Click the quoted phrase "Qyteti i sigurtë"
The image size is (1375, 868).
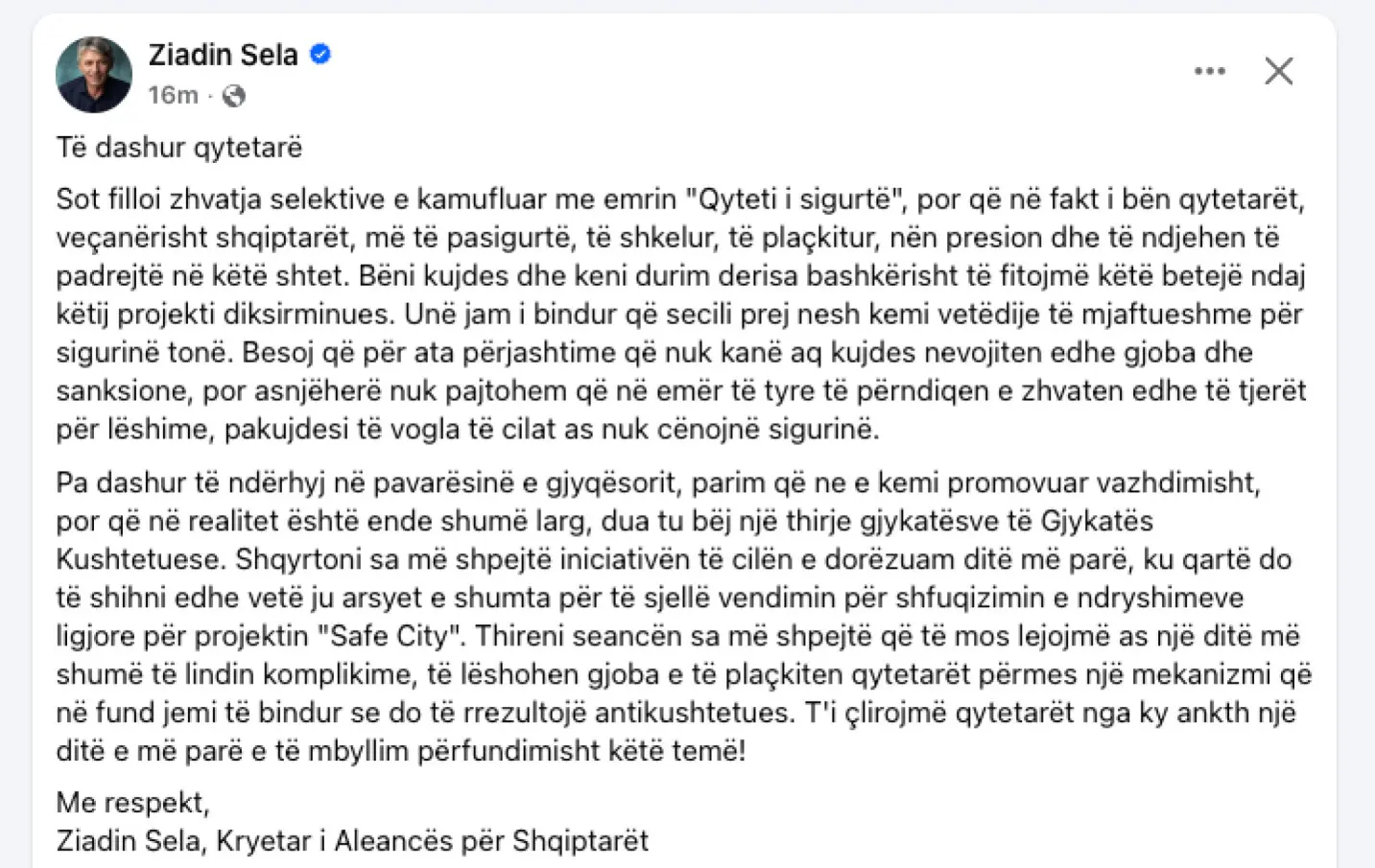click(796, 199)
